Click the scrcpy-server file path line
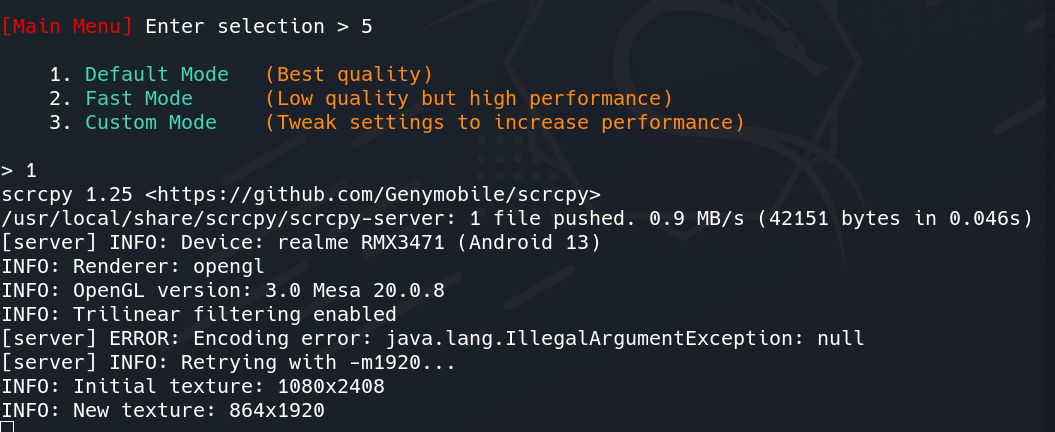Viewport: 1055px width, 432px height. click(x=517, y=219)
